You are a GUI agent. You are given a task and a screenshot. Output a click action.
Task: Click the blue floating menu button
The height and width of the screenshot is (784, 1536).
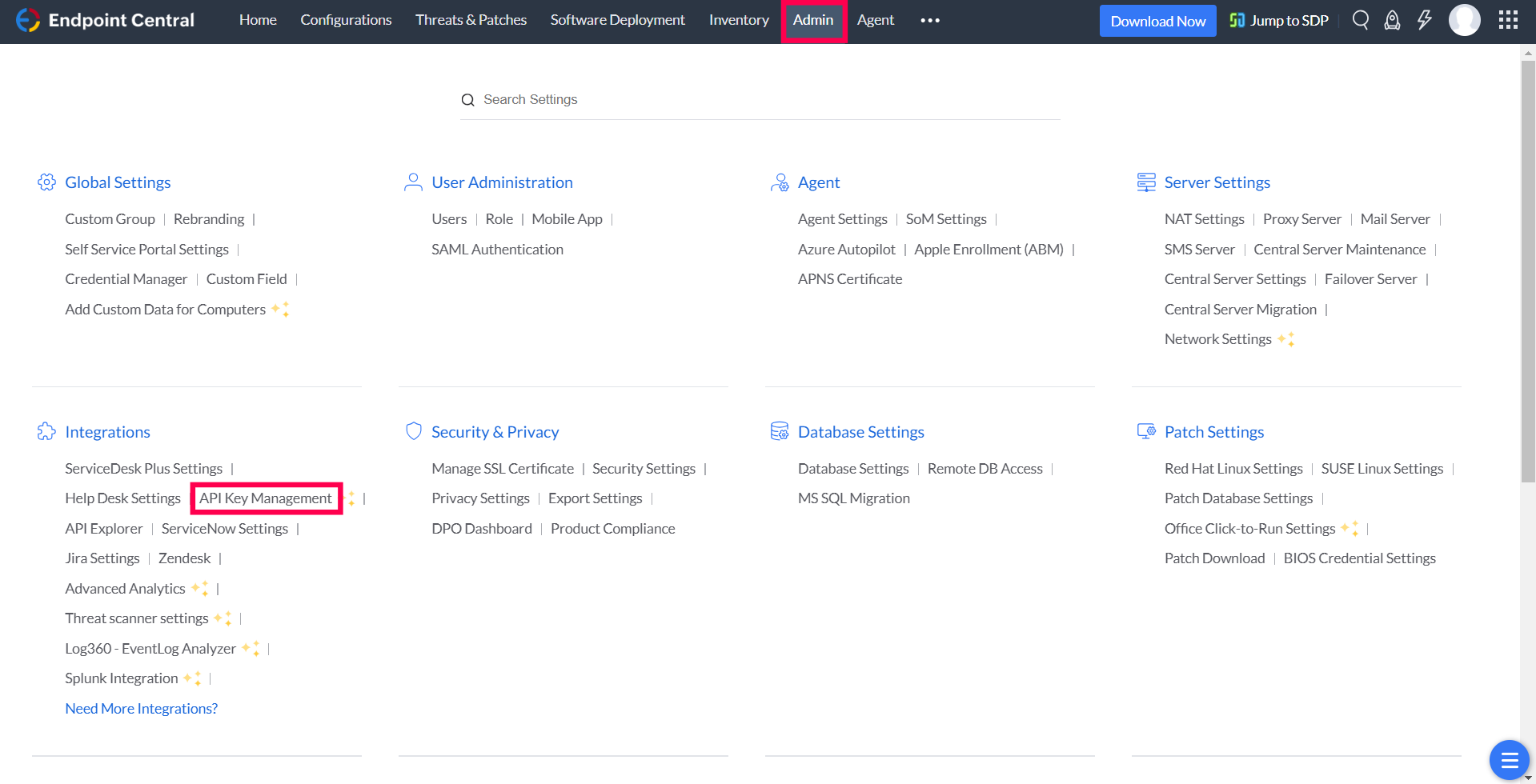[1509, 759]
